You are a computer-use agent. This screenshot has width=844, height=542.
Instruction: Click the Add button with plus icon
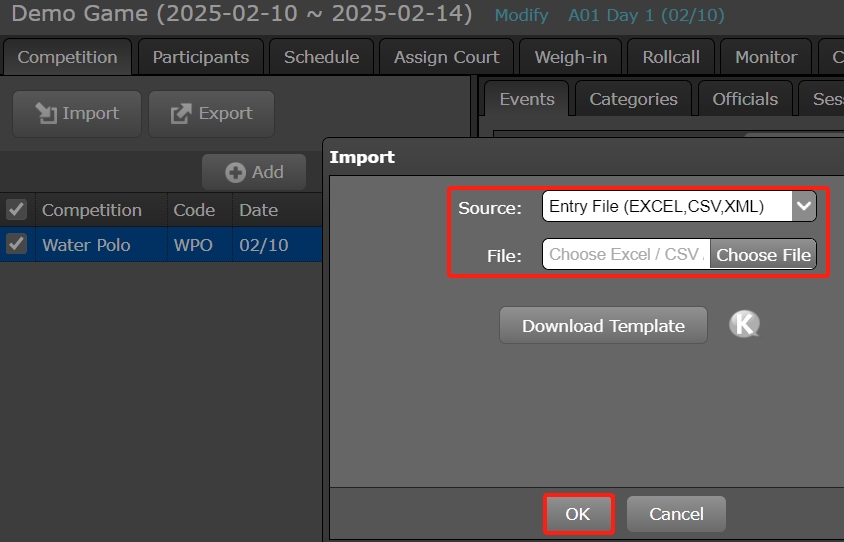[255, 172]
